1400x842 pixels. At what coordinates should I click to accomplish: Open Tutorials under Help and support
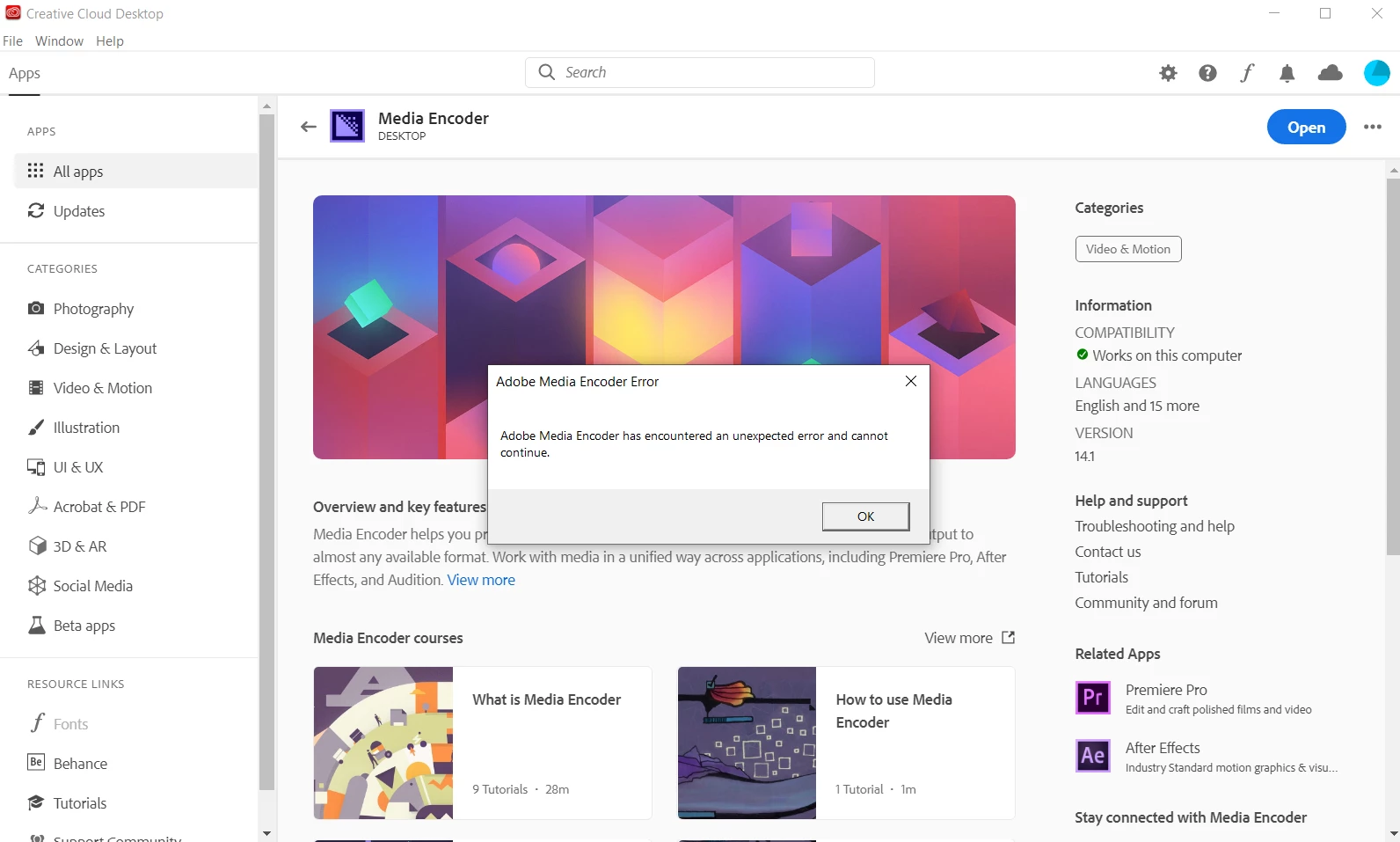(x=1102, y=577)
